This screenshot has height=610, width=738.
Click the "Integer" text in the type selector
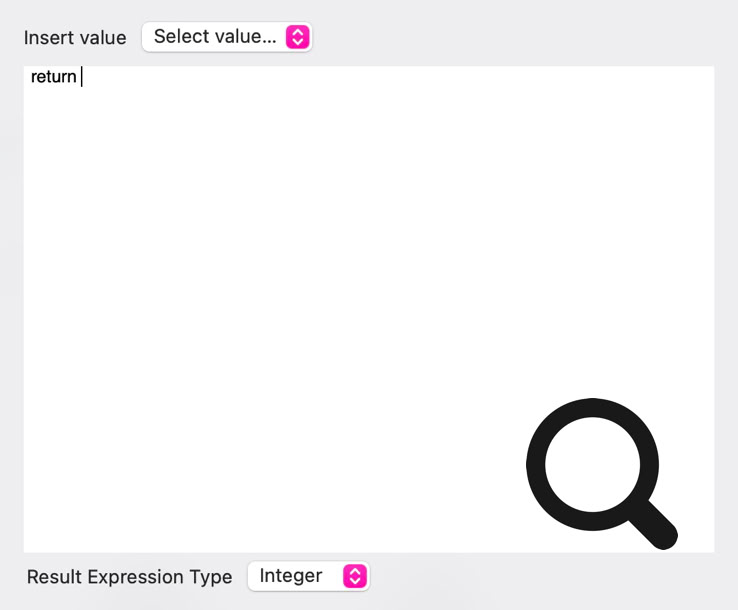tap(290, 576)
